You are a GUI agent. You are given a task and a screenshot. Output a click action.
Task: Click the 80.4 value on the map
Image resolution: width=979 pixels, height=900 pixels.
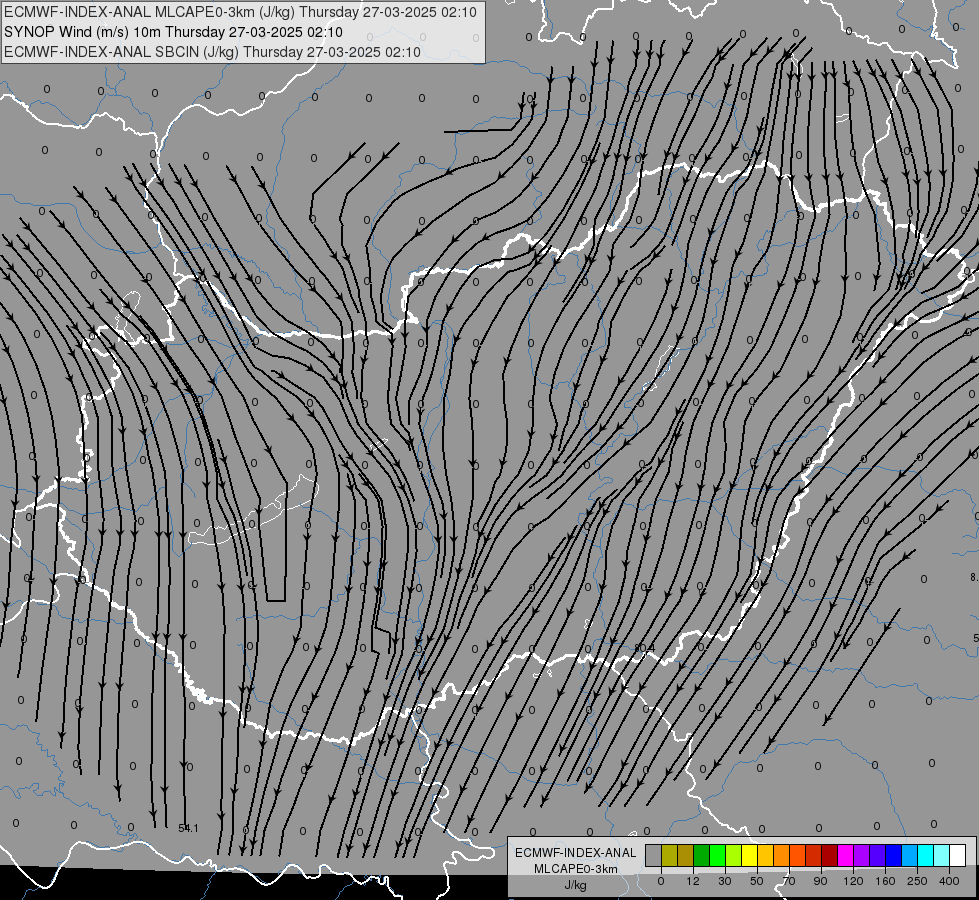pyautogui.click(x=644, y=648)
